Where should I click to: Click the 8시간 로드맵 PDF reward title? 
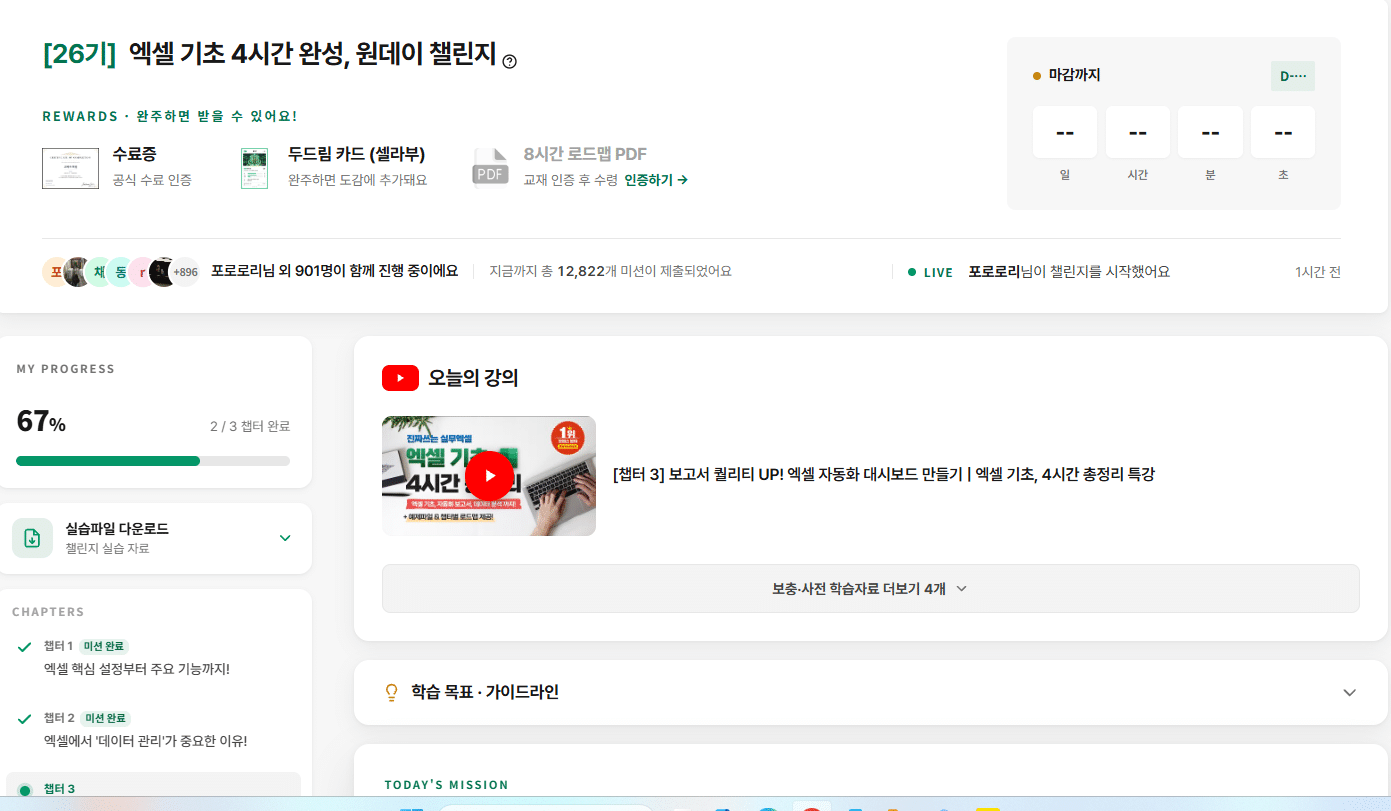coord(585,154)
